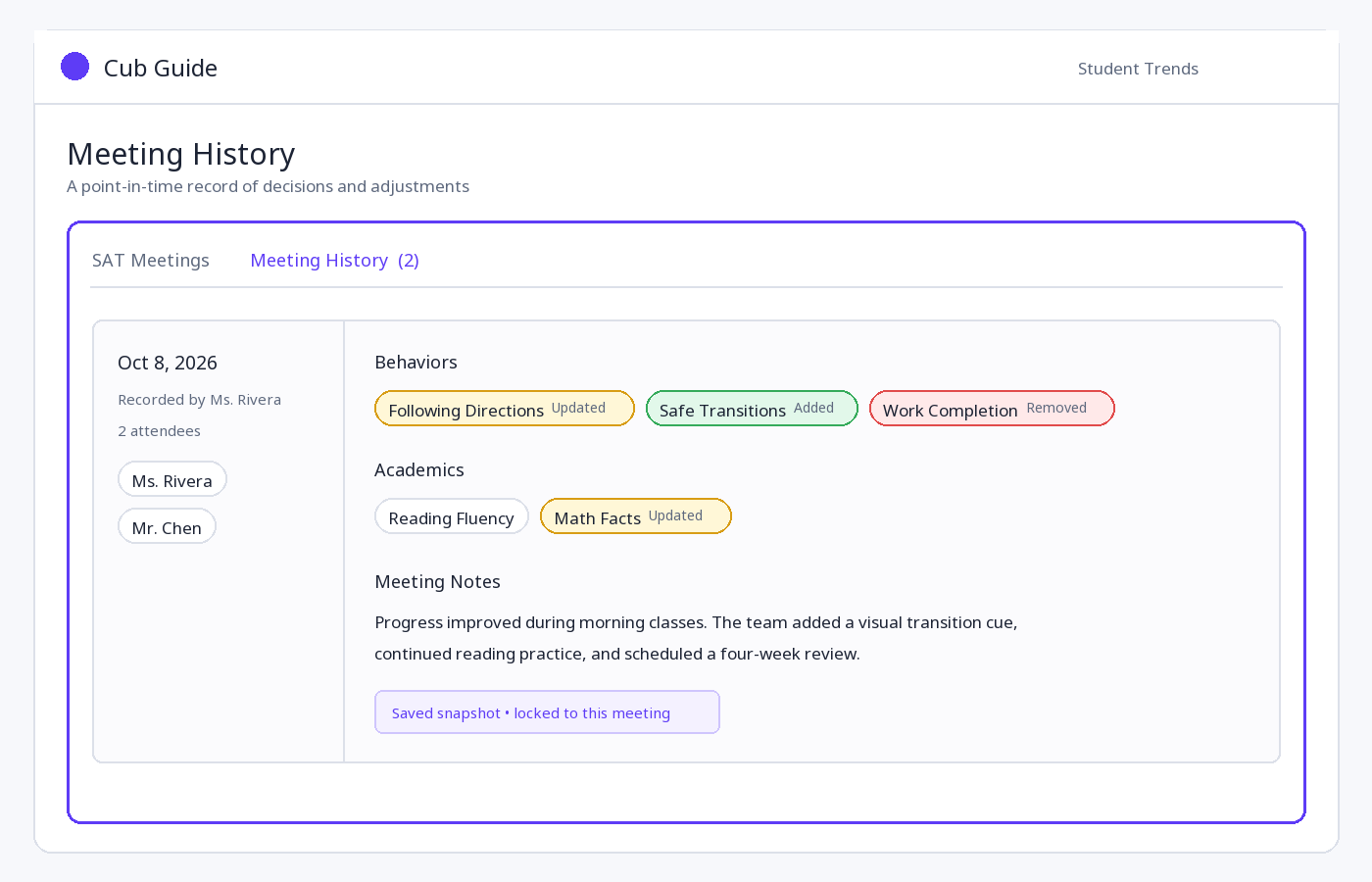Screen dimensions: 1372x882
Task: Click the meeting notes paragraph text
Action: point(696,638)
